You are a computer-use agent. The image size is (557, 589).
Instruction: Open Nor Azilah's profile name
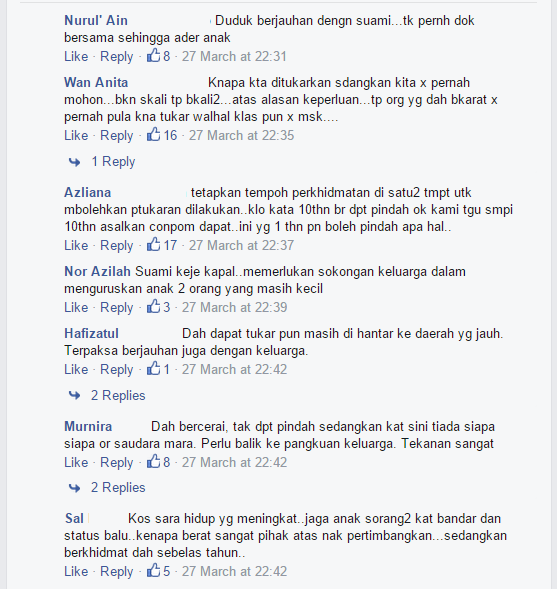tap(97, 271)
